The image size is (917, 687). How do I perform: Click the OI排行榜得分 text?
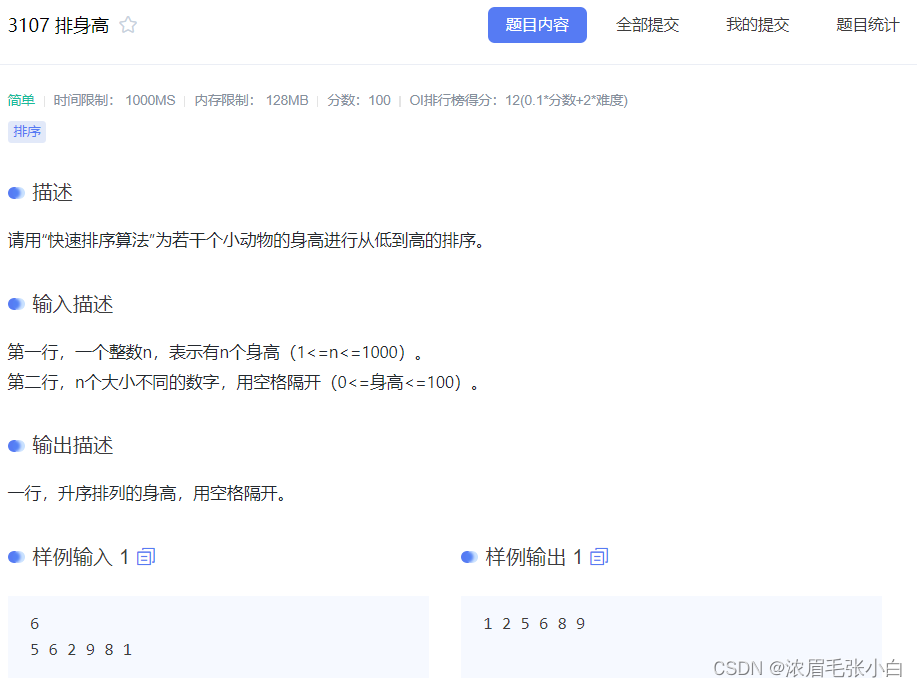coord(519,101)
